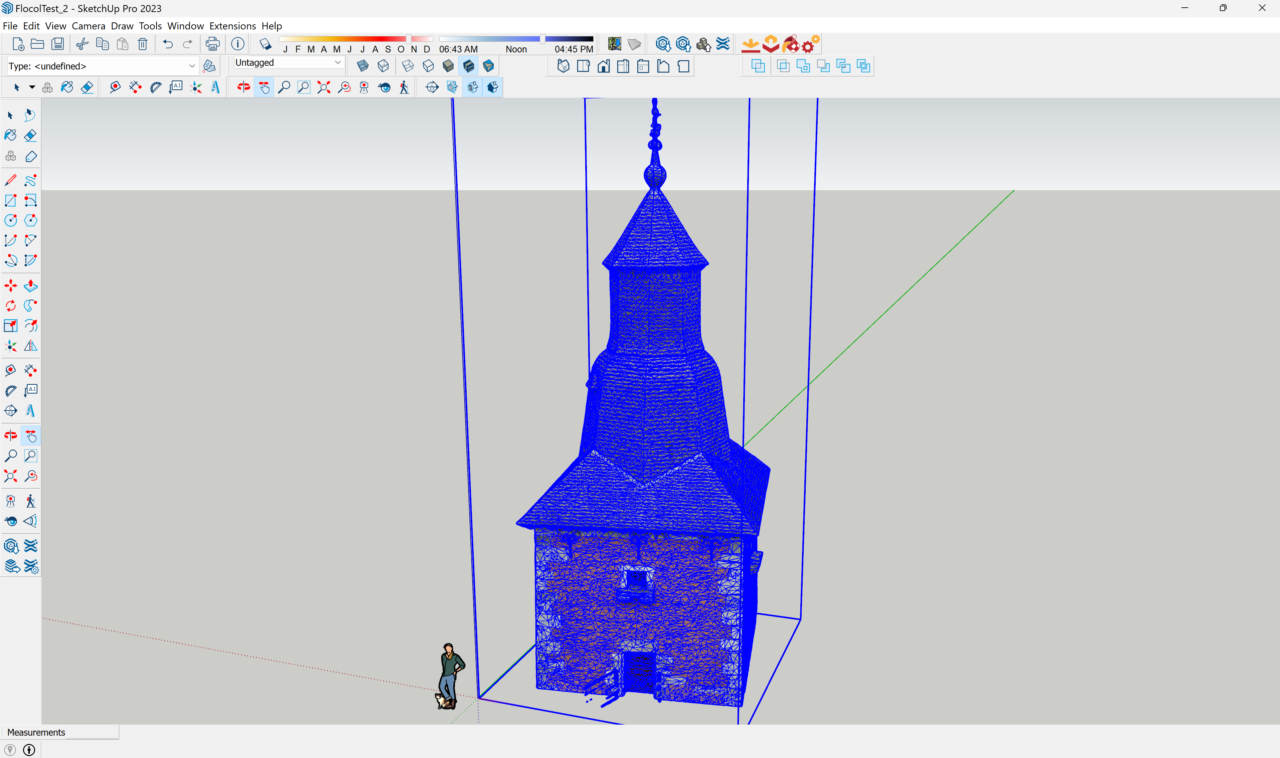Click the New file button
The height and width of the screenshot is (758, 1280).
click(x=18, y=44)
